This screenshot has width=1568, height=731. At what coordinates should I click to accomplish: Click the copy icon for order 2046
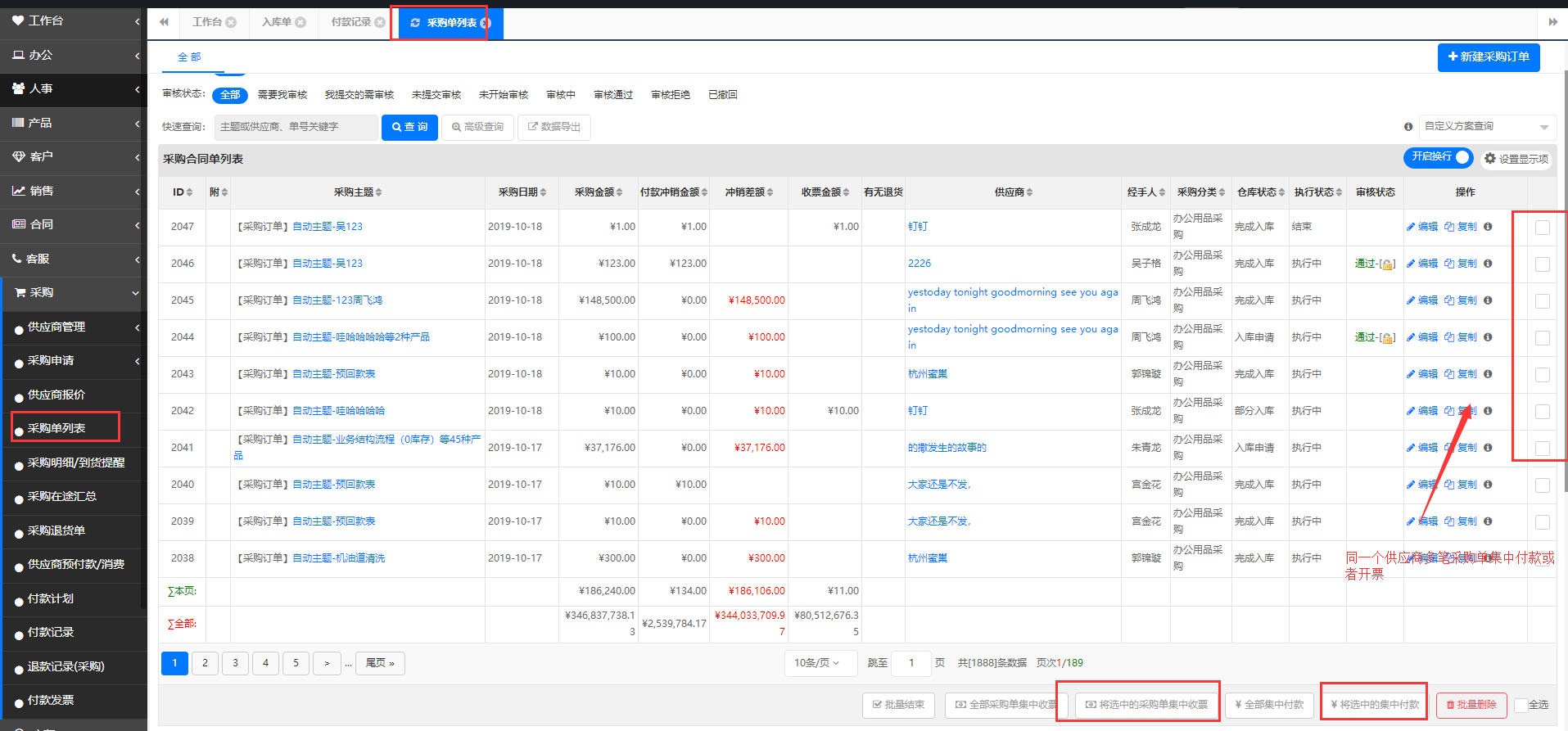point(1449,264)
